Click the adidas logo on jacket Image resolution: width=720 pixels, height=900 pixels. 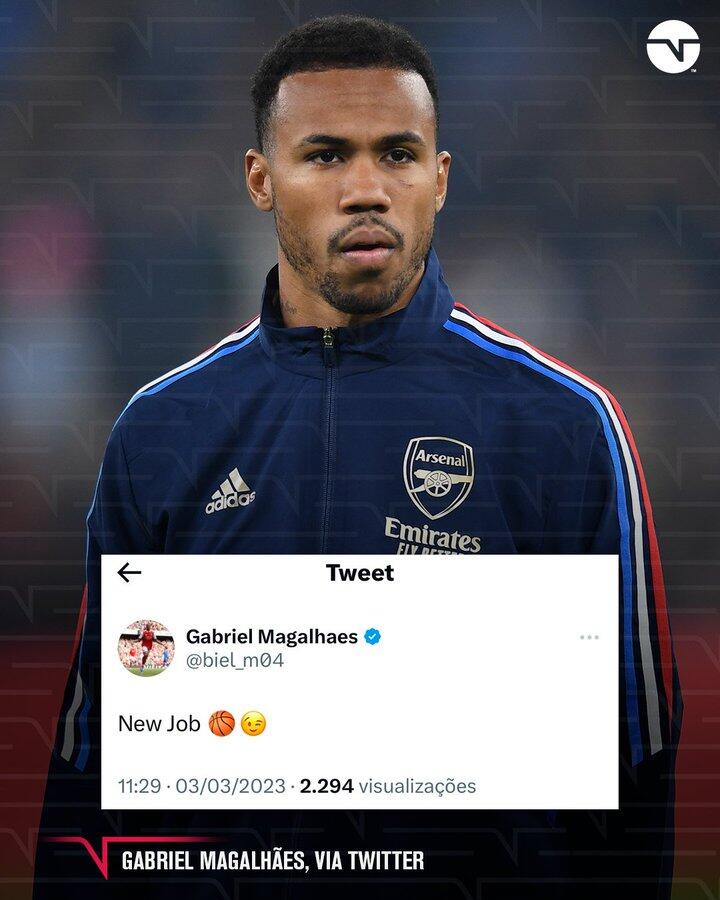230,491
